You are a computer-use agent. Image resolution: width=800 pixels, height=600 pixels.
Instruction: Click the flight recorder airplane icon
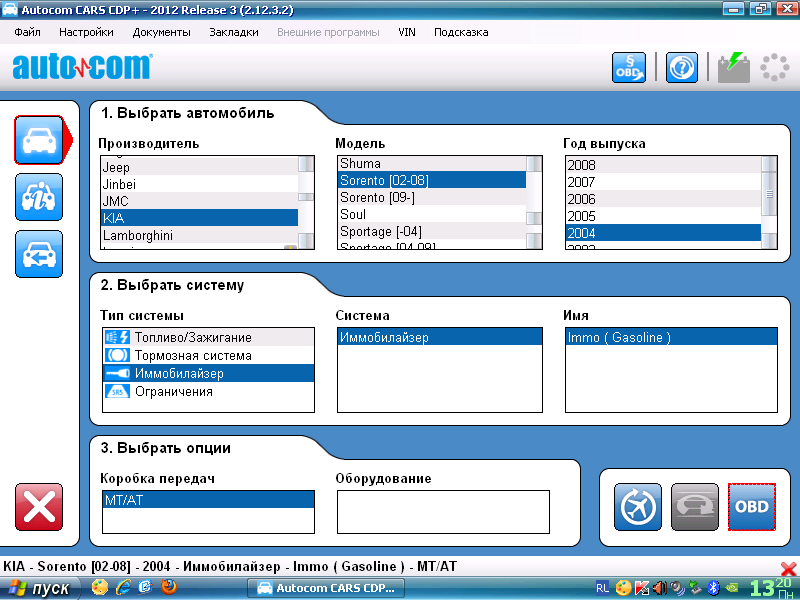(637, 506)
